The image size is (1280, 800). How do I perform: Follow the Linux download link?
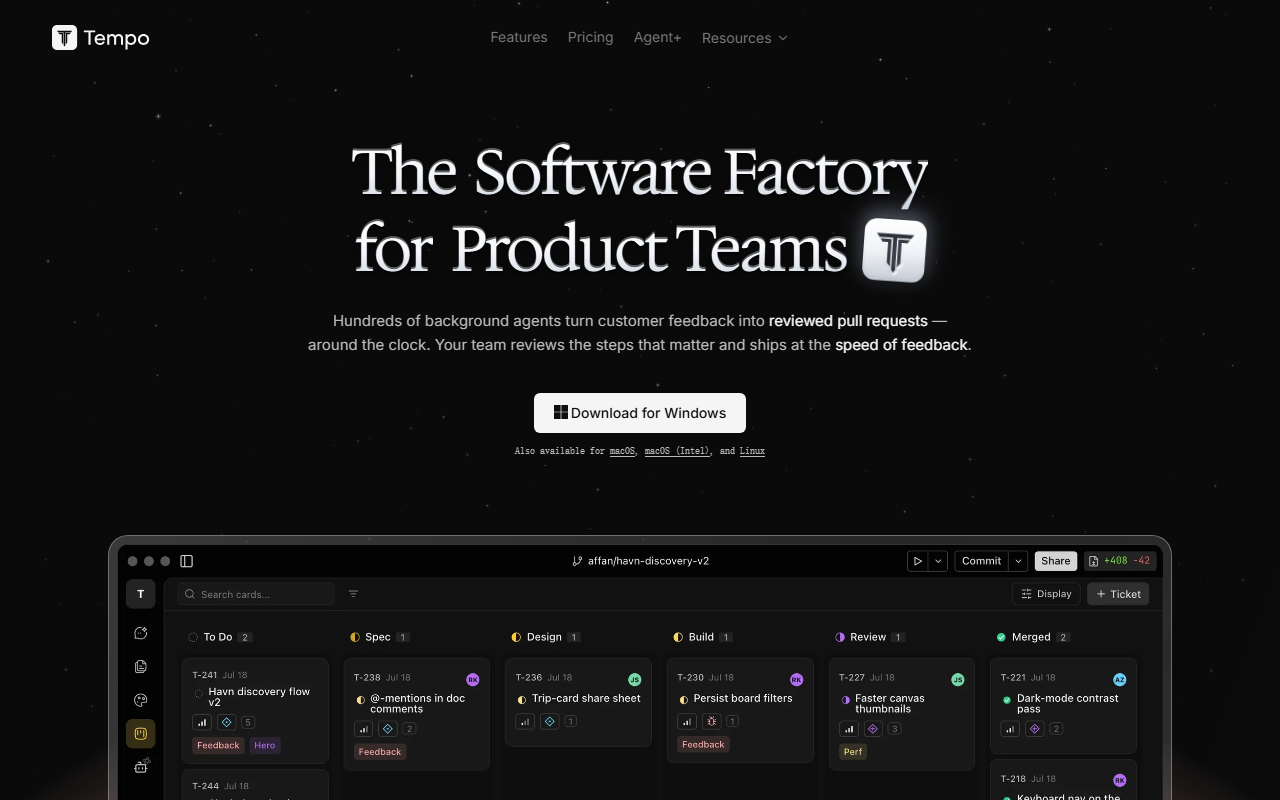click(752, 451)
